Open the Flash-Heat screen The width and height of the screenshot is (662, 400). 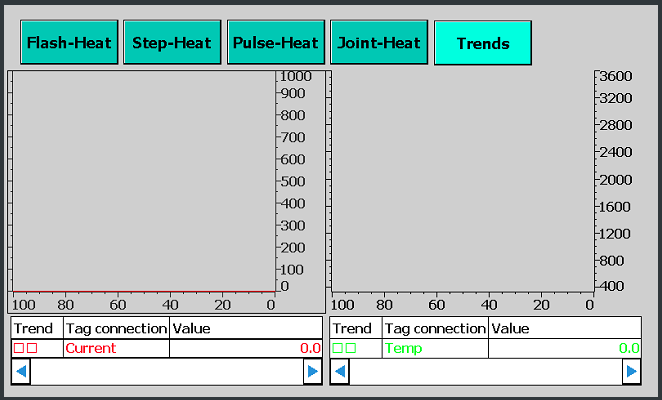tap(69, 43)
